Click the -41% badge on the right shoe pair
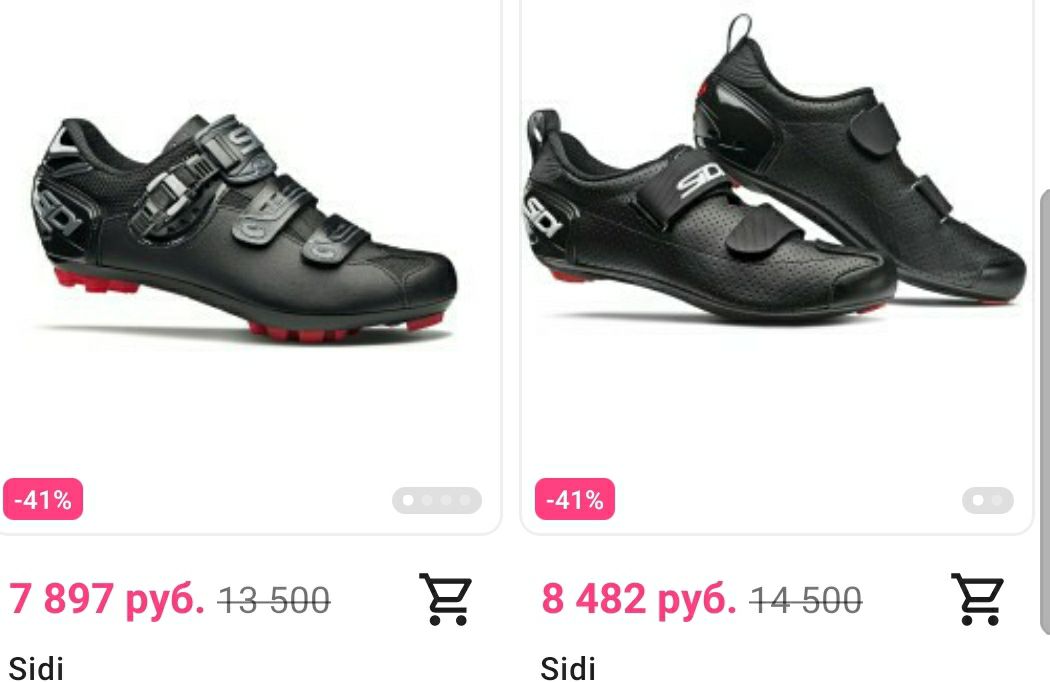Screen dimensions: 1050x682 click(575, 499)
